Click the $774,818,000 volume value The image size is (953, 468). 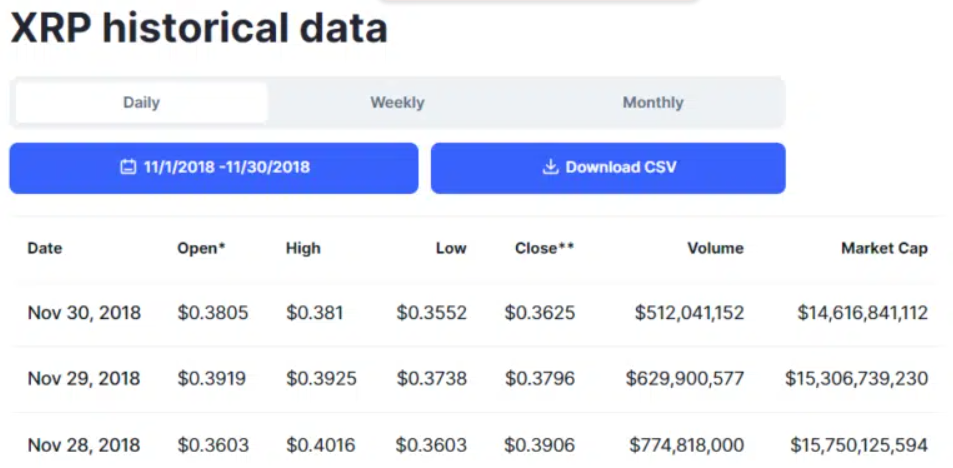coord(687,445)
